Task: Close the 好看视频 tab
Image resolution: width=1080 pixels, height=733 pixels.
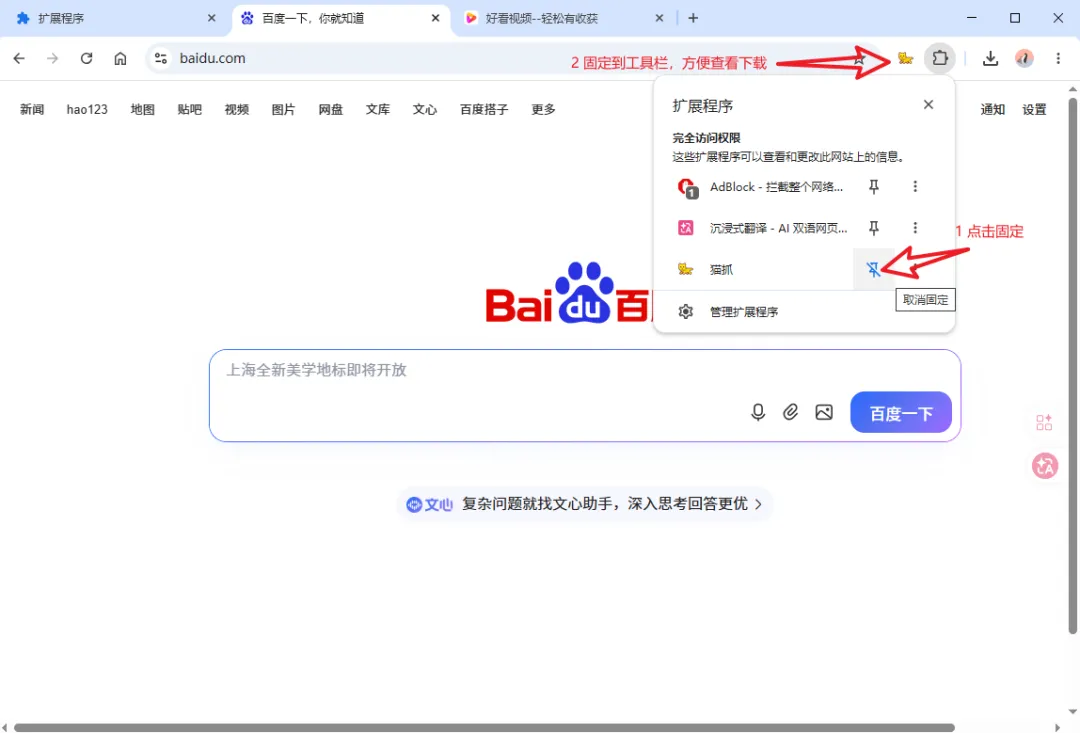Action: click(x=659, y=19)
